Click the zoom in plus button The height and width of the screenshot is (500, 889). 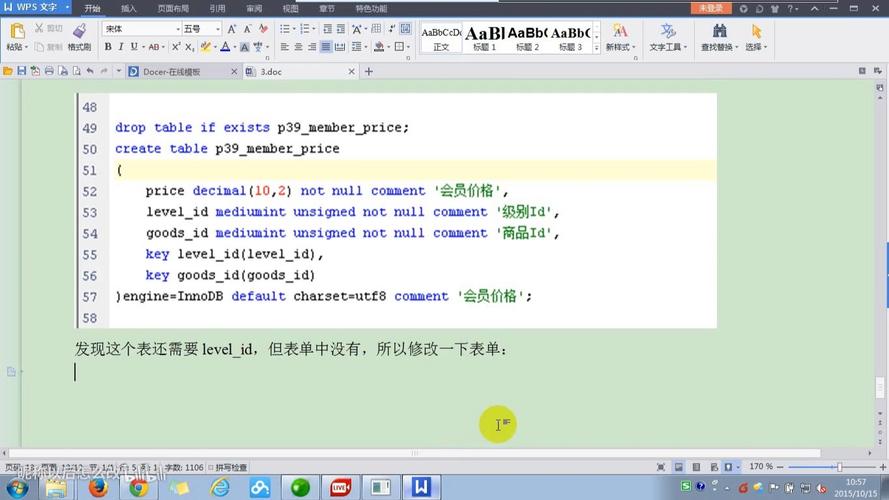[x=883, y=467]
